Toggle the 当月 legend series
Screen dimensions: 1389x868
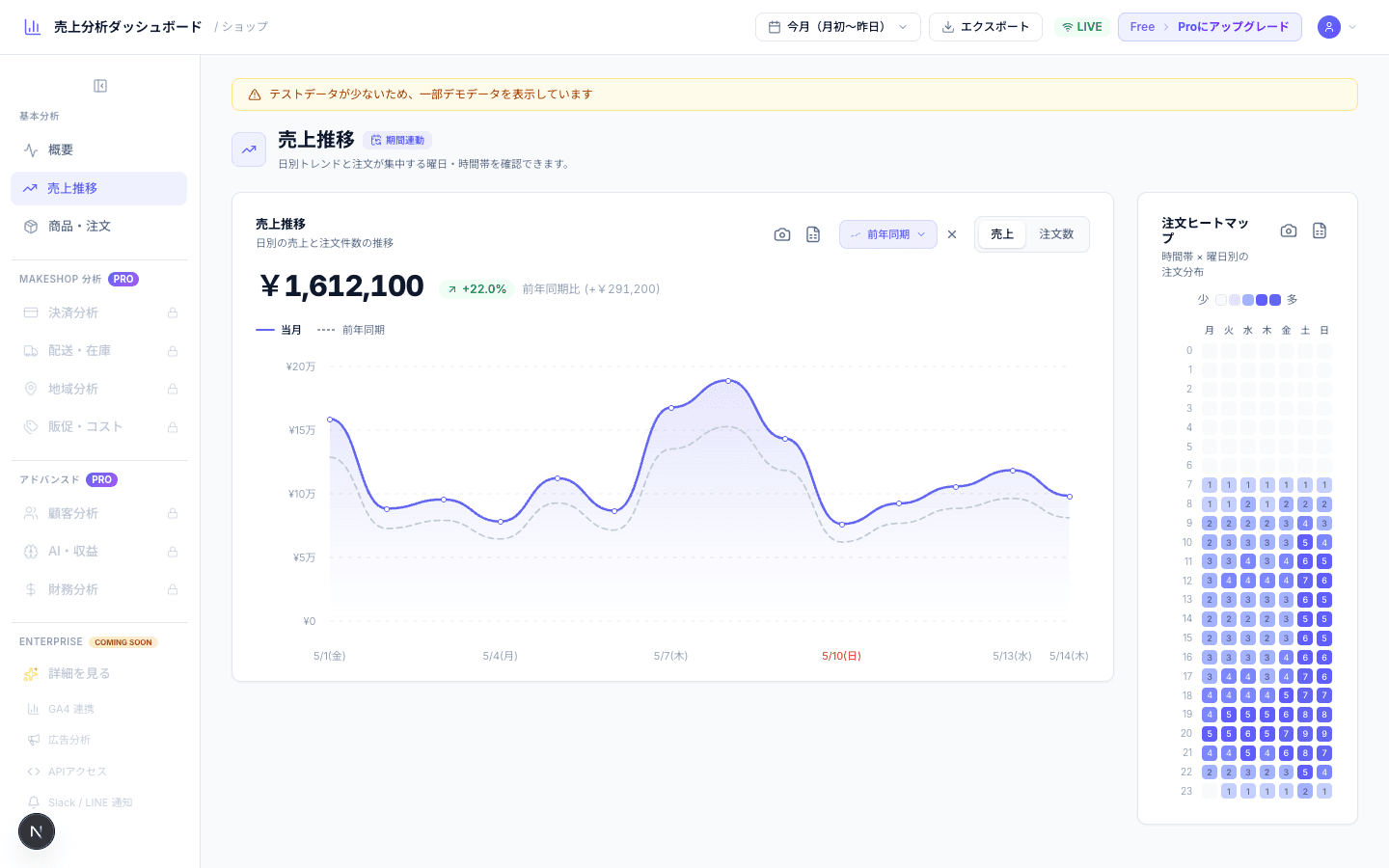pos(279,330)
